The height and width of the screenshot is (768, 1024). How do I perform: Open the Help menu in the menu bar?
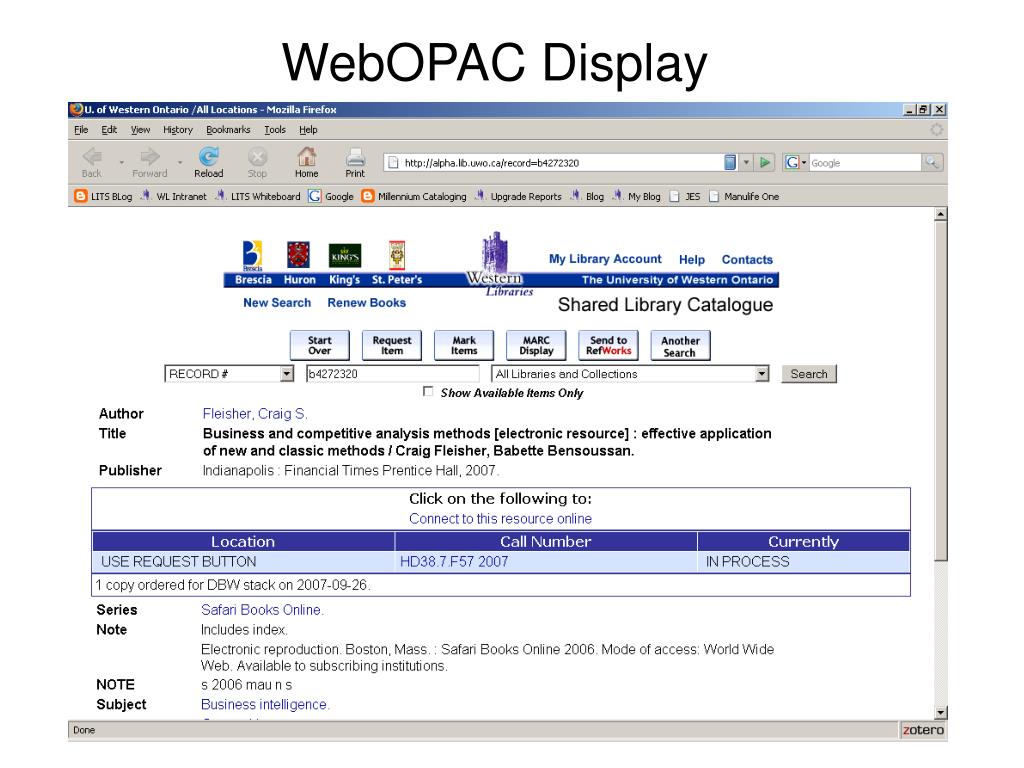(x=308, y=129)
